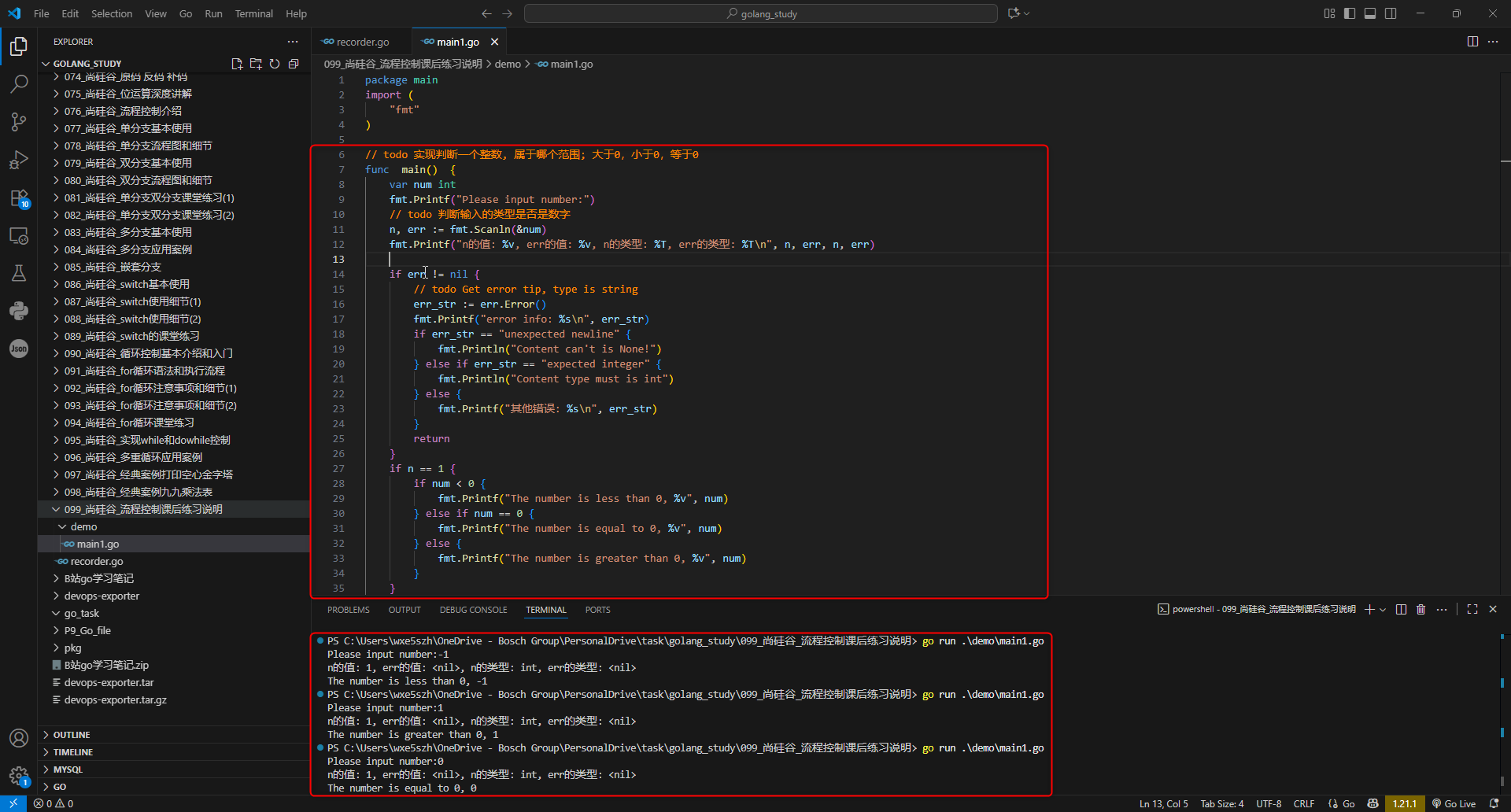Open the Manage gear menu
The width and height of the screenshot is (1511, 812).
point(19,776)
